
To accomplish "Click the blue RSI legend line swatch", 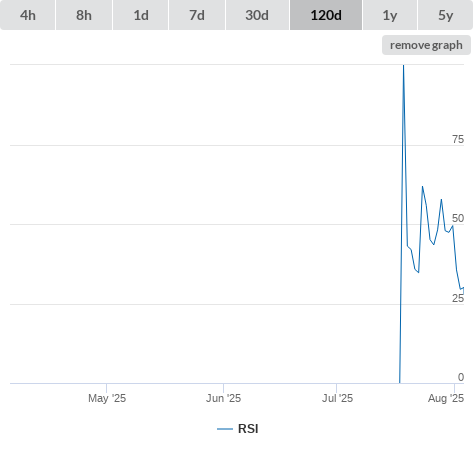I will coord(225,429).
